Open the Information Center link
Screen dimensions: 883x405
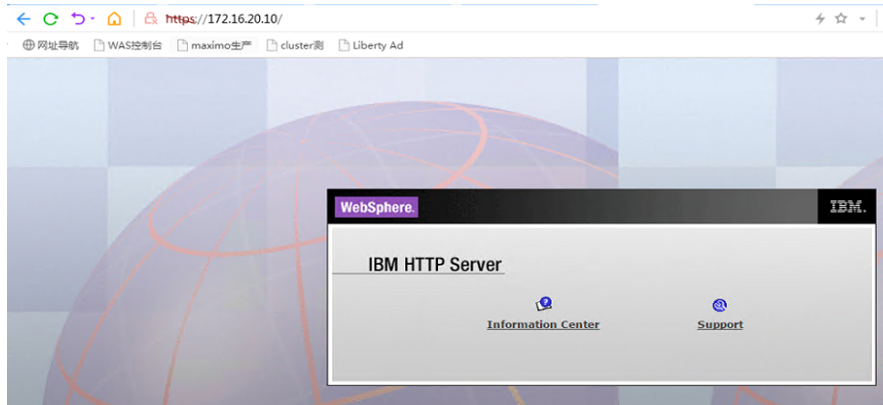[x=543, y=324]
